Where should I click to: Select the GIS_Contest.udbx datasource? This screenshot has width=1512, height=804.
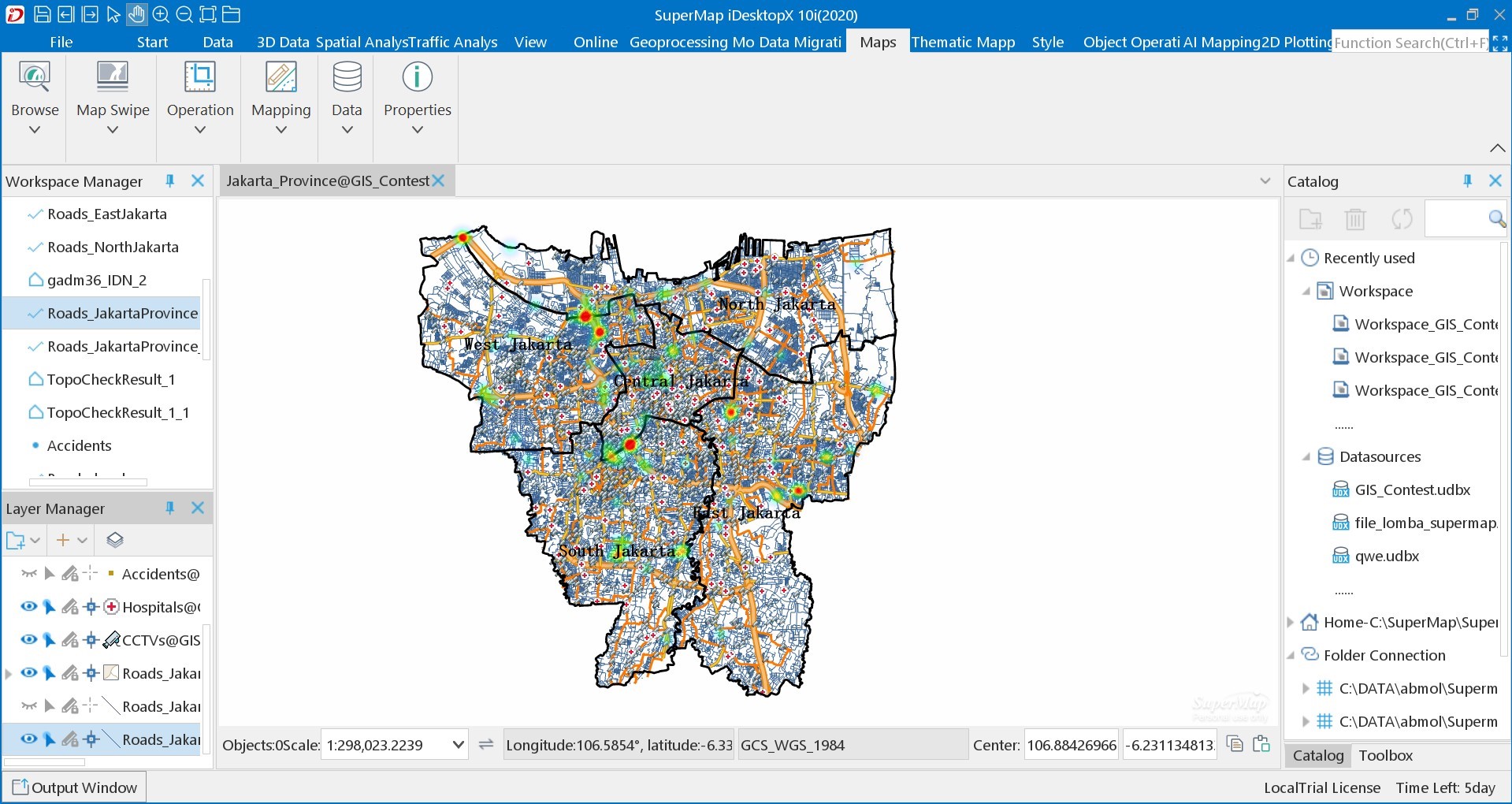[x=1412, y=490]
